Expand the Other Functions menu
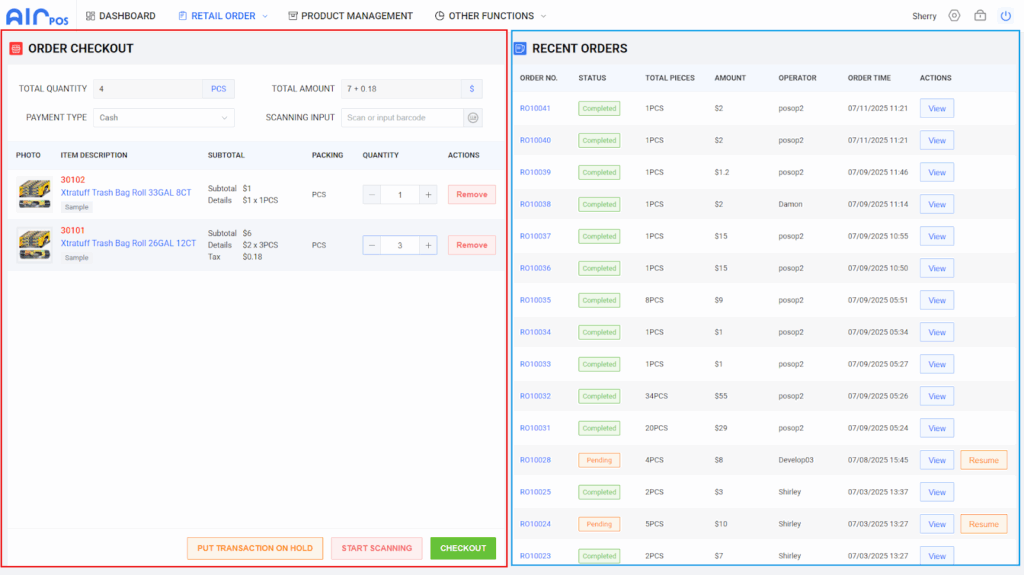 point(491,16)
